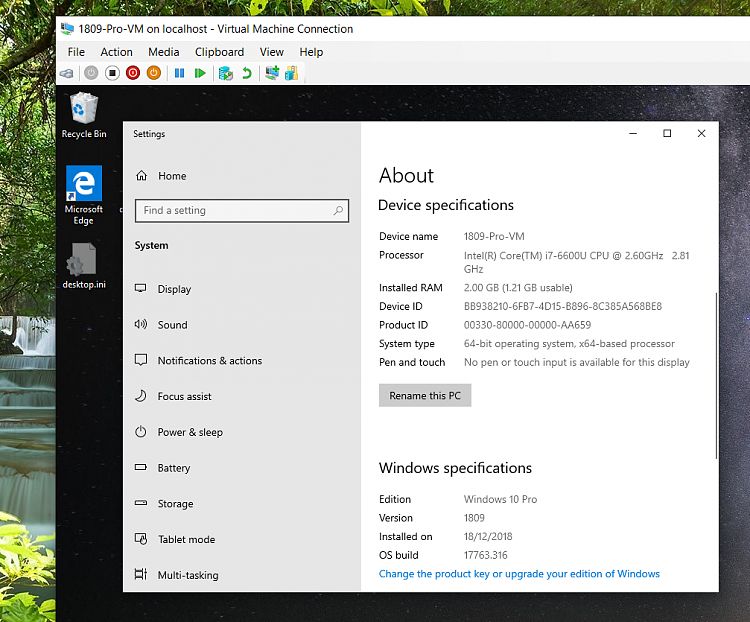Open the View menu
750x622 pixels.
tap(271, 52)
